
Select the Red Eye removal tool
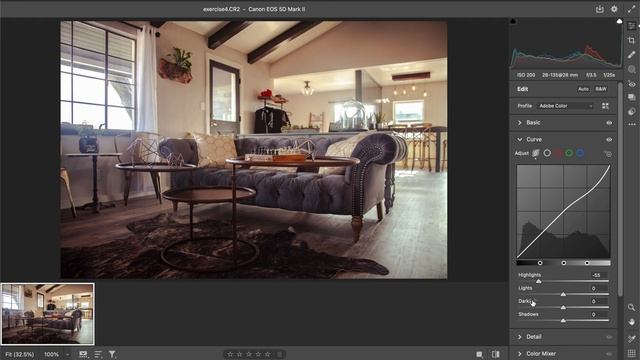click(631, 84)
